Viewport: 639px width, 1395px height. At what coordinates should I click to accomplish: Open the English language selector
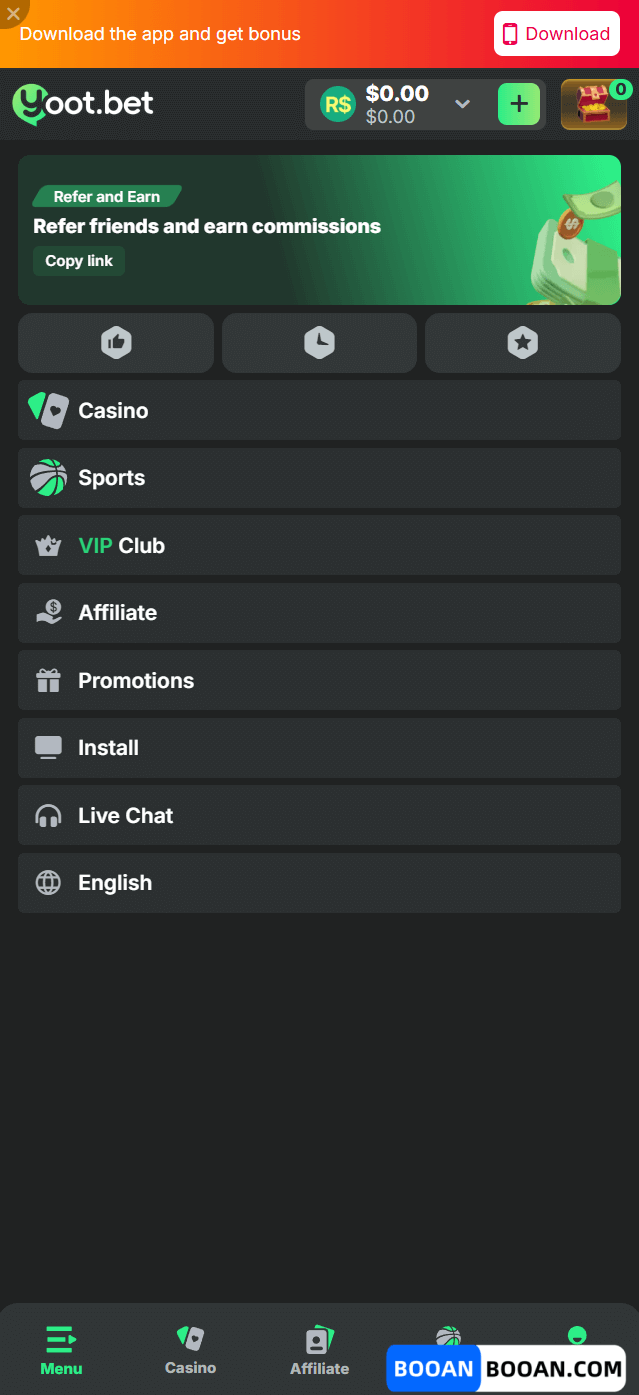[x=319, y=883]
